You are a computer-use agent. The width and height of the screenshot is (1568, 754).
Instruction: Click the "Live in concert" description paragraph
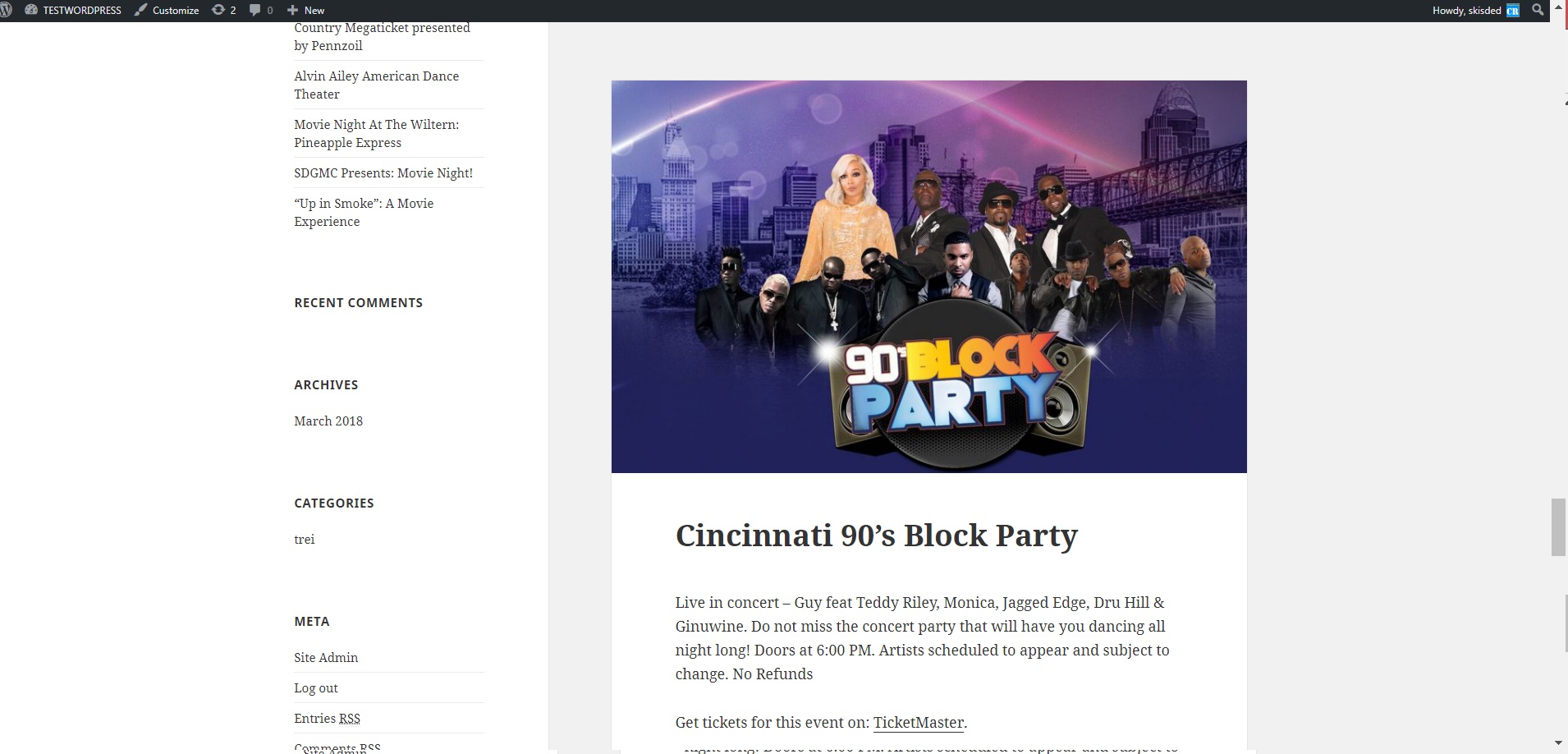(922, 638)
